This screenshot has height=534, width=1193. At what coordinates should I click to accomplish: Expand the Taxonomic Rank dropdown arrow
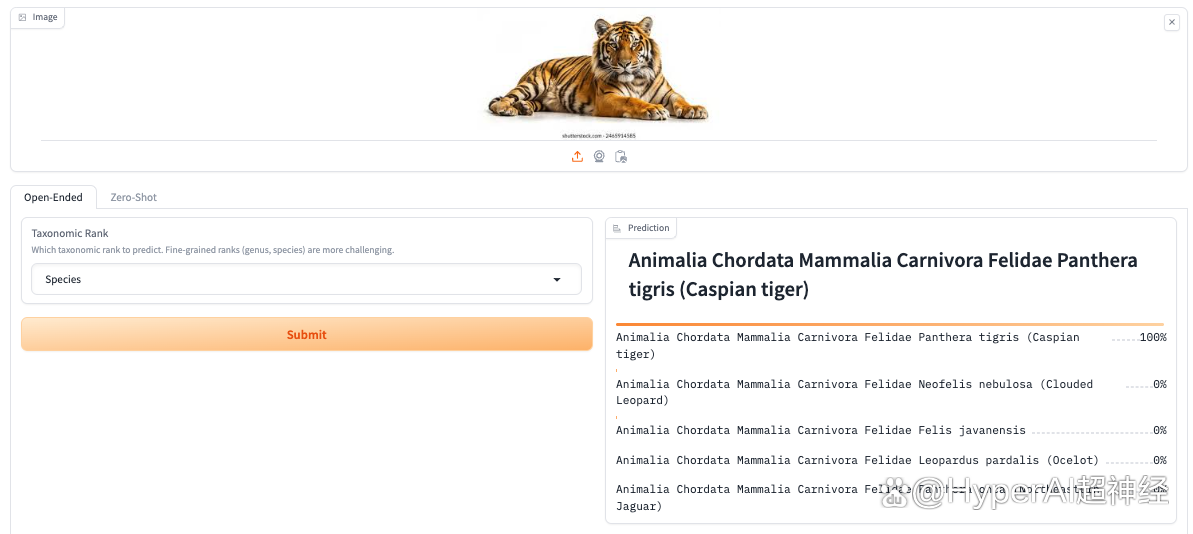[x=557, y=280]
